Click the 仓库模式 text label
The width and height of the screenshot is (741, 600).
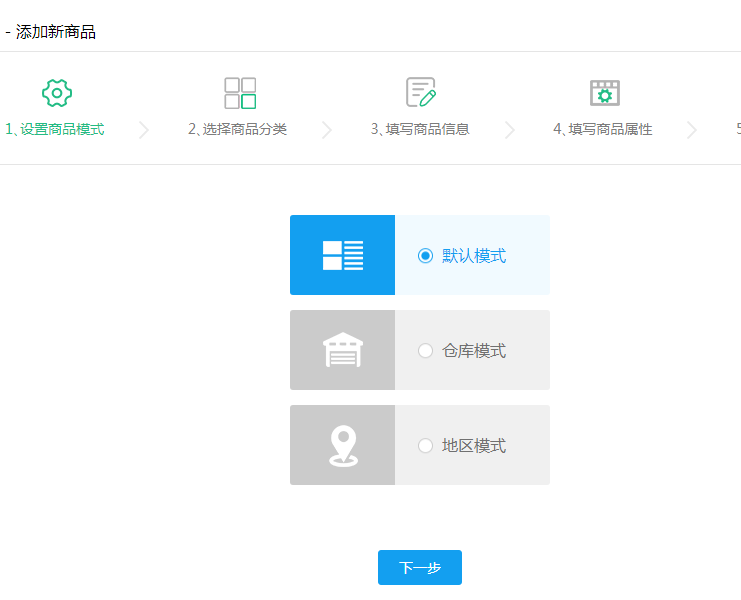coord(474,351)
